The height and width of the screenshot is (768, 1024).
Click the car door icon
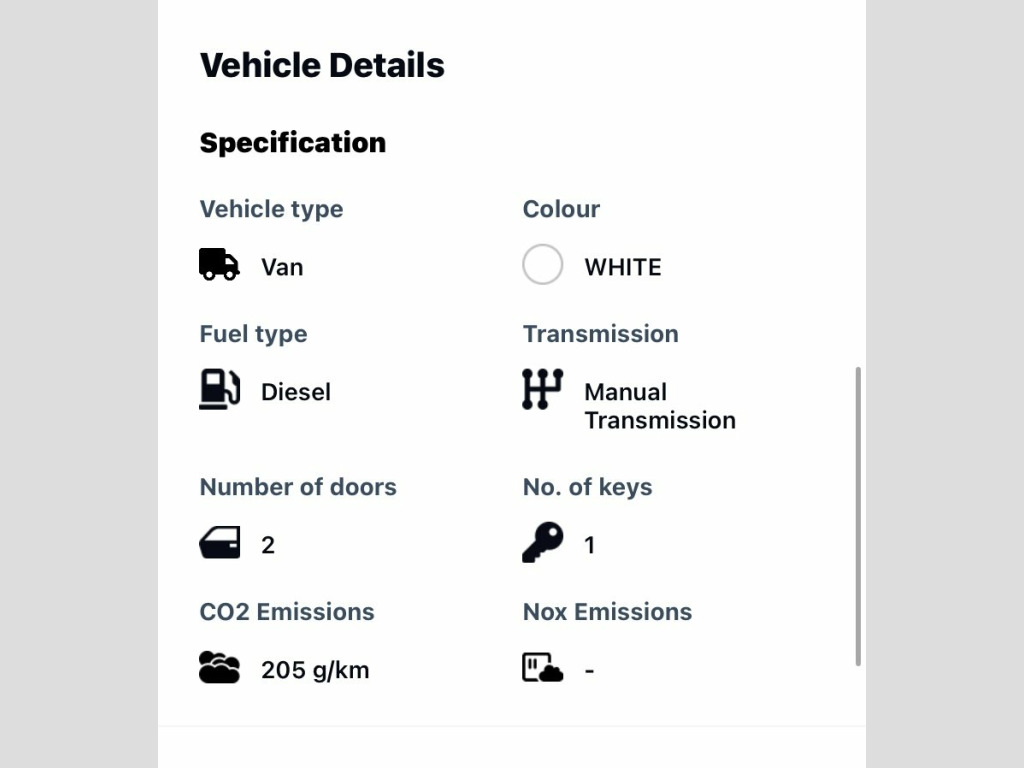pos(219,543)
